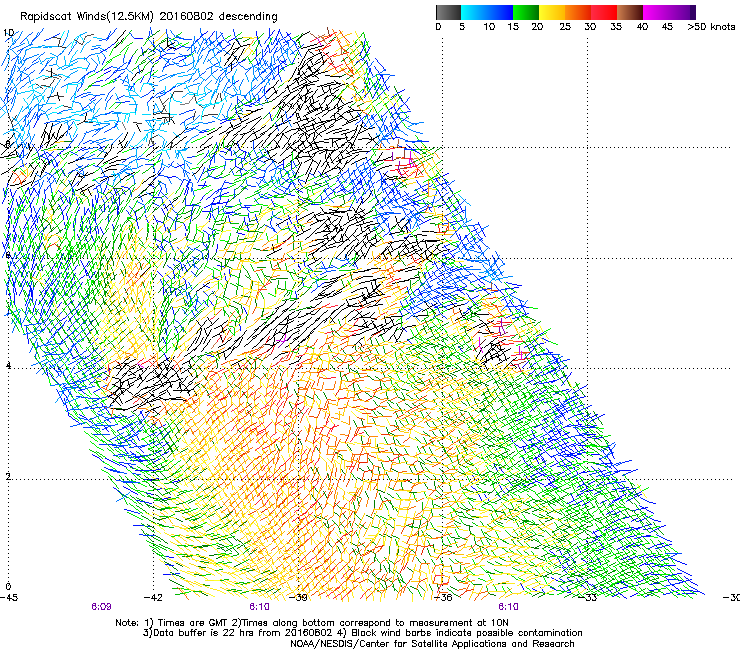The width and height of the screenshot is (740, 650).
Task: Click the orange 25-30 knots legend swatch
Action: pyautogui.click(x=578, y=12)
